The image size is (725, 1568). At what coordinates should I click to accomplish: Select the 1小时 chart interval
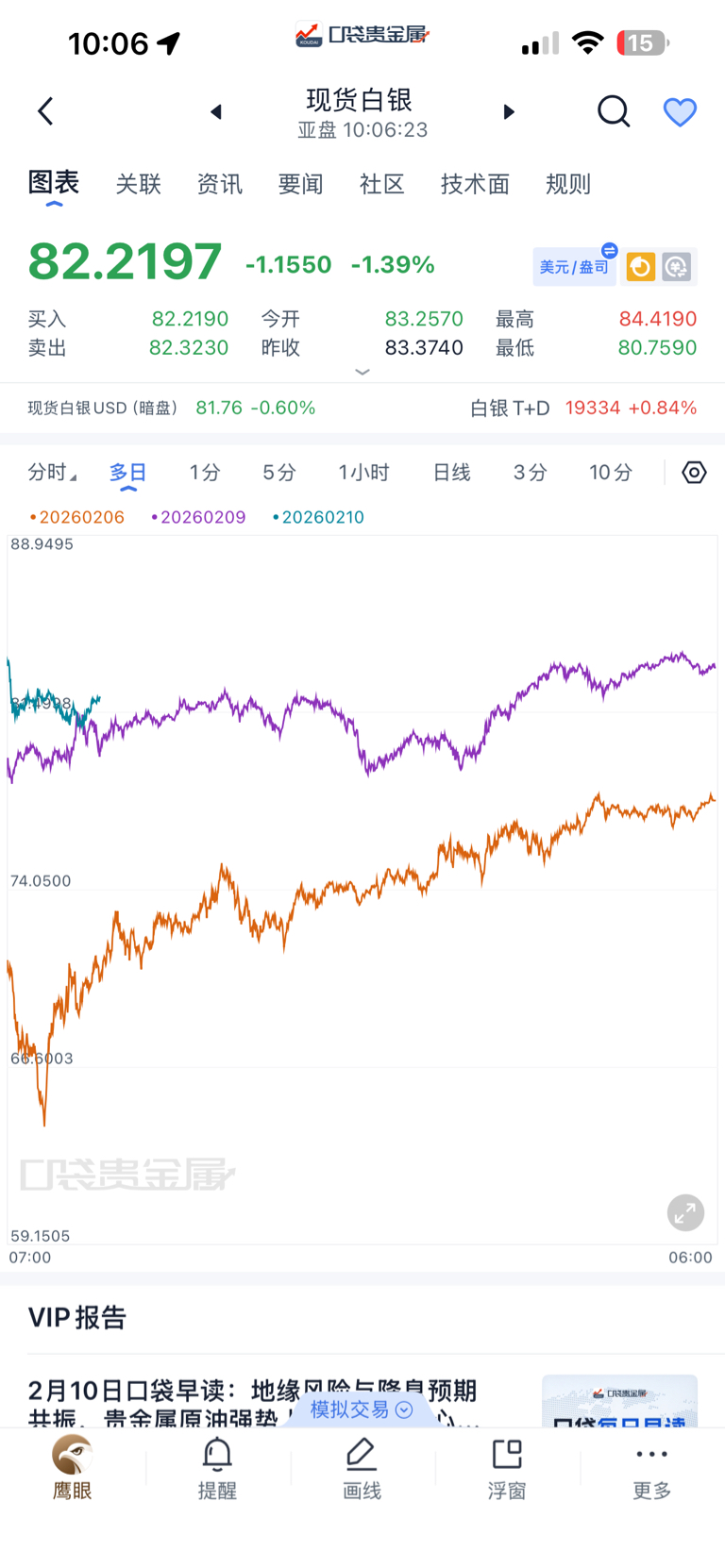point(363,473)
